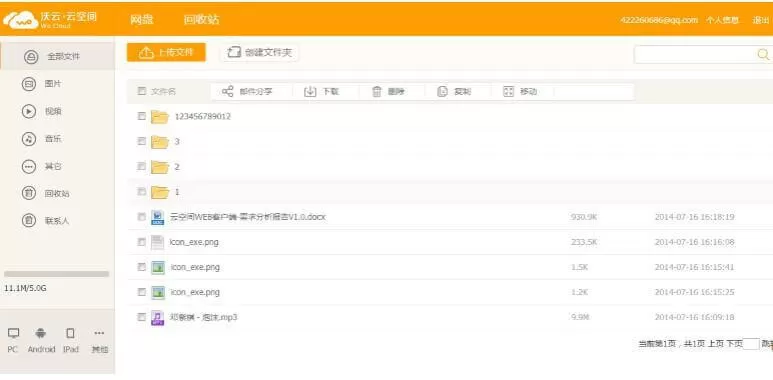Viewport: 773px width, 380px height.
Task: Click the 邮件分享 share icon in toolbar
Action: click(x=227, y=91)
